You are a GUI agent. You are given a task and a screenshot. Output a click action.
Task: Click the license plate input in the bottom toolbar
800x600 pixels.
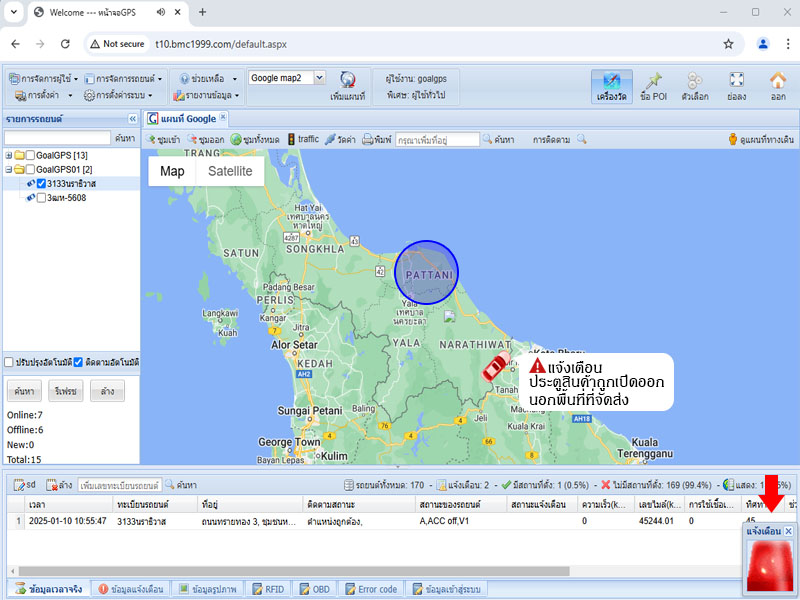[x=120, y=485]
